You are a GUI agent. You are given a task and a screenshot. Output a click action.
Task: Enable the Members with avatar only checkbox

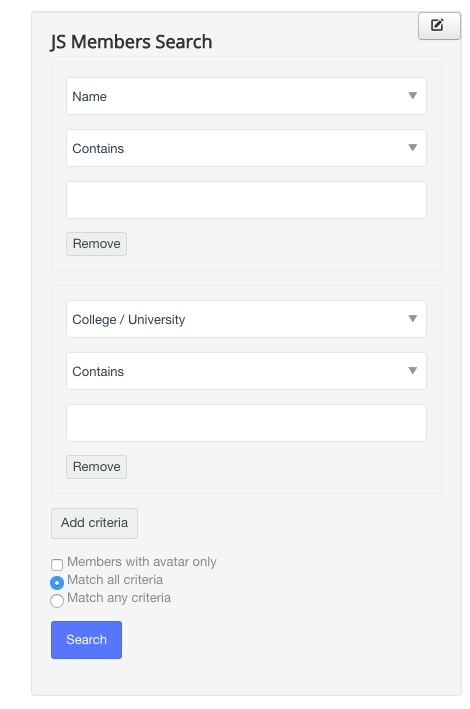tap(57, 565)
